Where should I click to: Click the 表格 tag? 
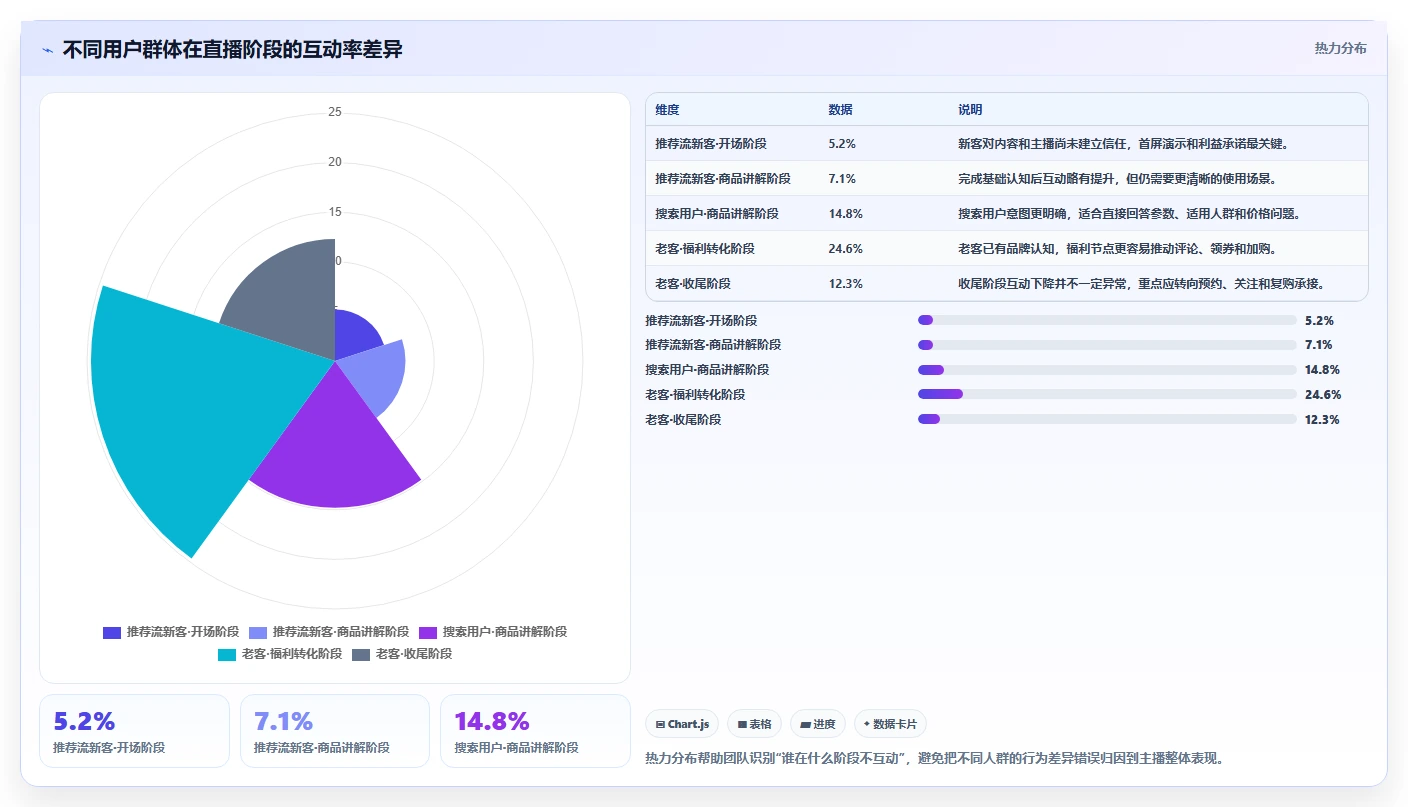[754, 724]
